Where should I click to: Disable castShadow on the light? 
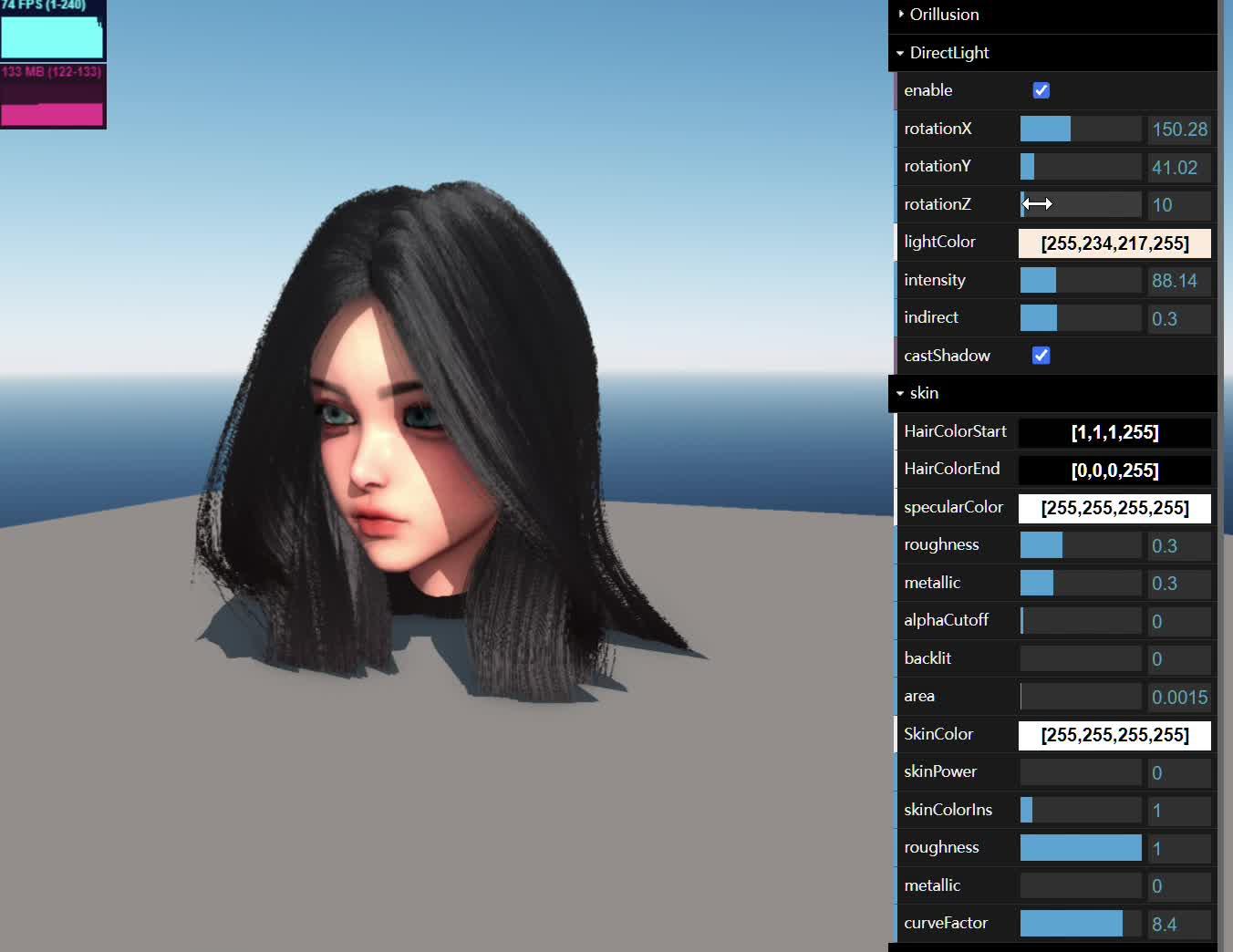click(1041, 356)
